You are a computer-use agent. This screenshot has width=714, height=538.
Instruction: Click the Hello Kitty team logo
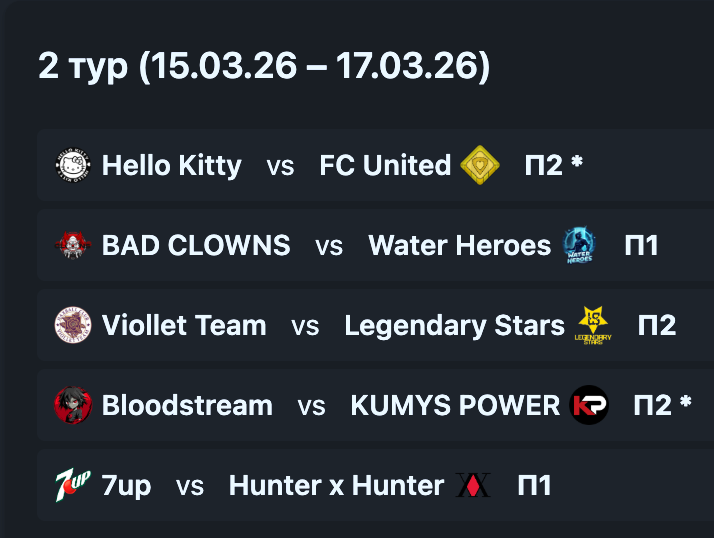[73, 165]
